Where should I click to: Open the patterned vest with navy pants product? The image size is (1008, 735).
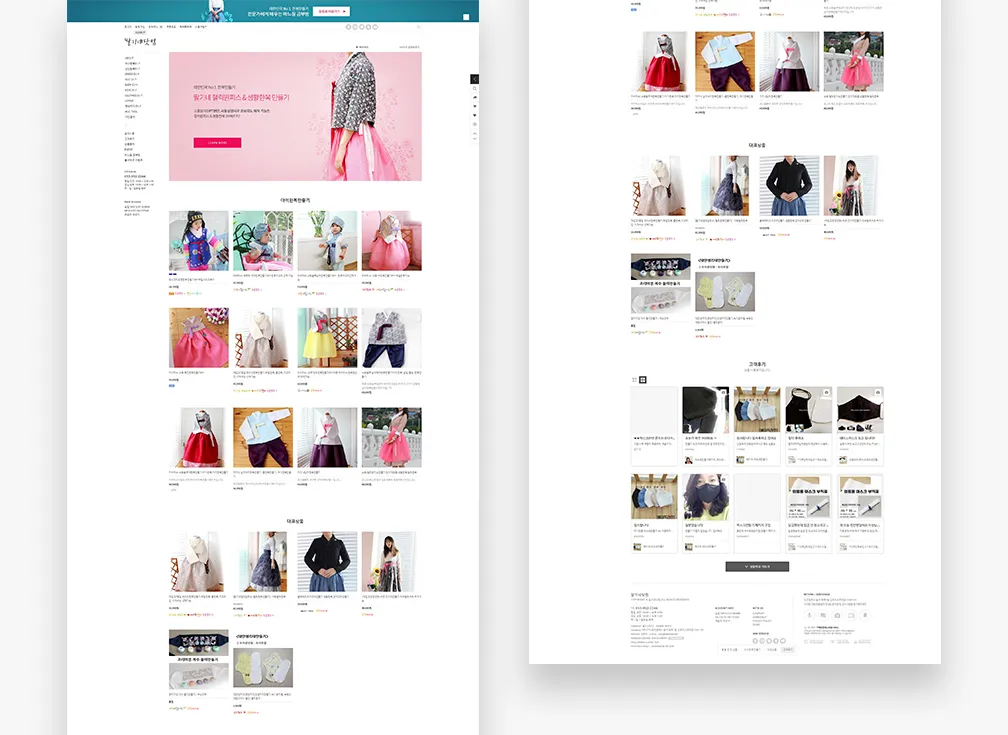click(x=392, y=338)
